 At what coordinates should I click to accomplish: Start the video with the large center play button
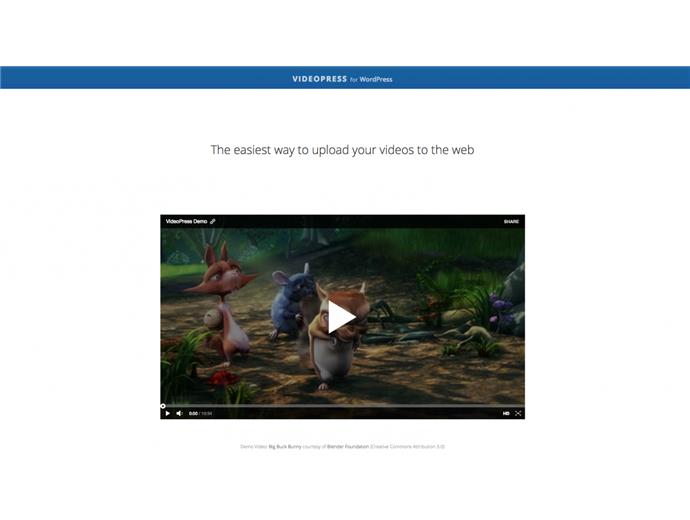tap(341, 317)
